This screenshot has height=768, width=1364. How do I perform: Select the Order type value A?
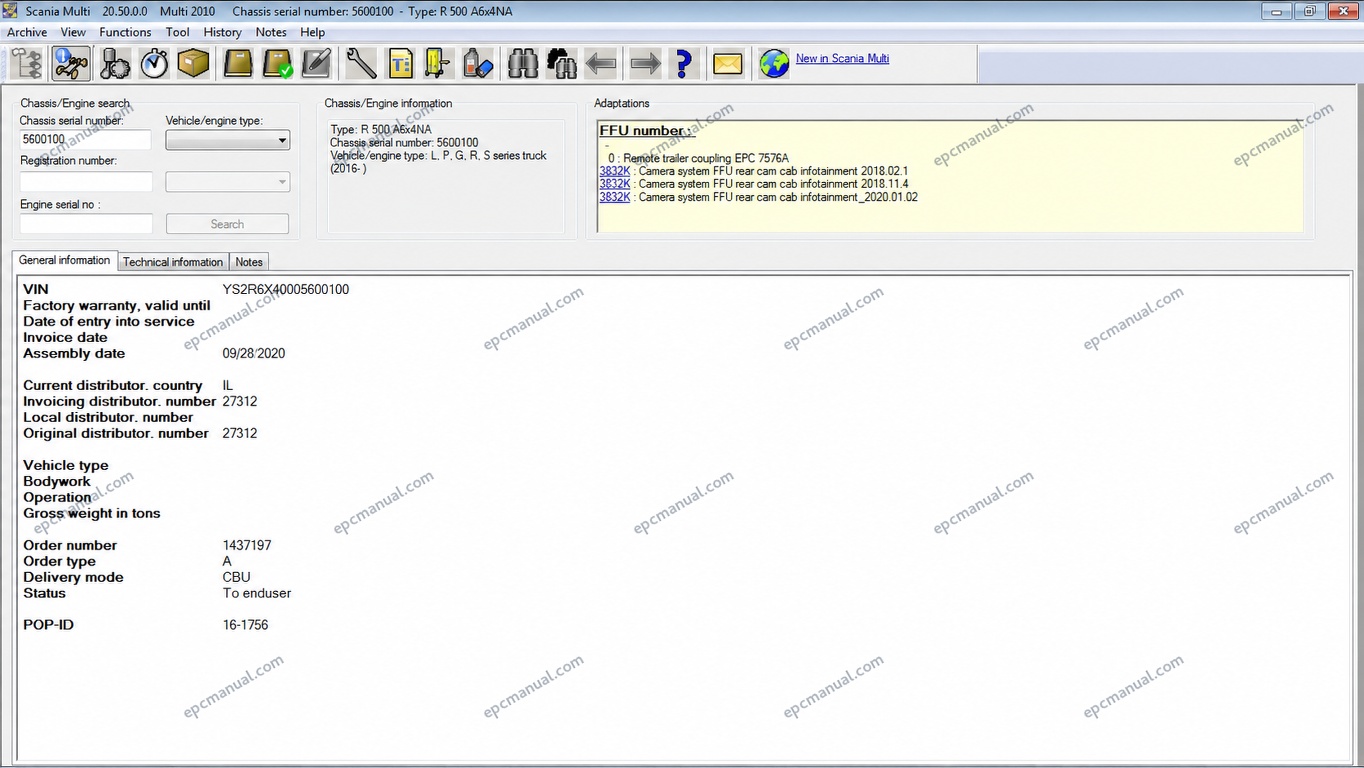tap(227, 561)
